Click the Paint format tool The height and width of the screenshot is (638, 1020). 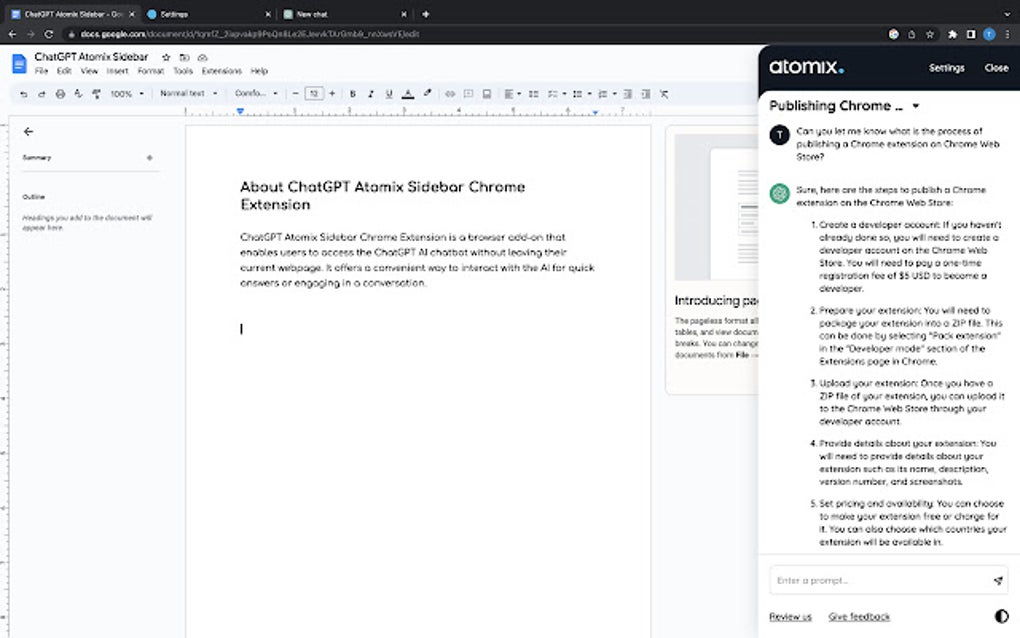[96, 93]
